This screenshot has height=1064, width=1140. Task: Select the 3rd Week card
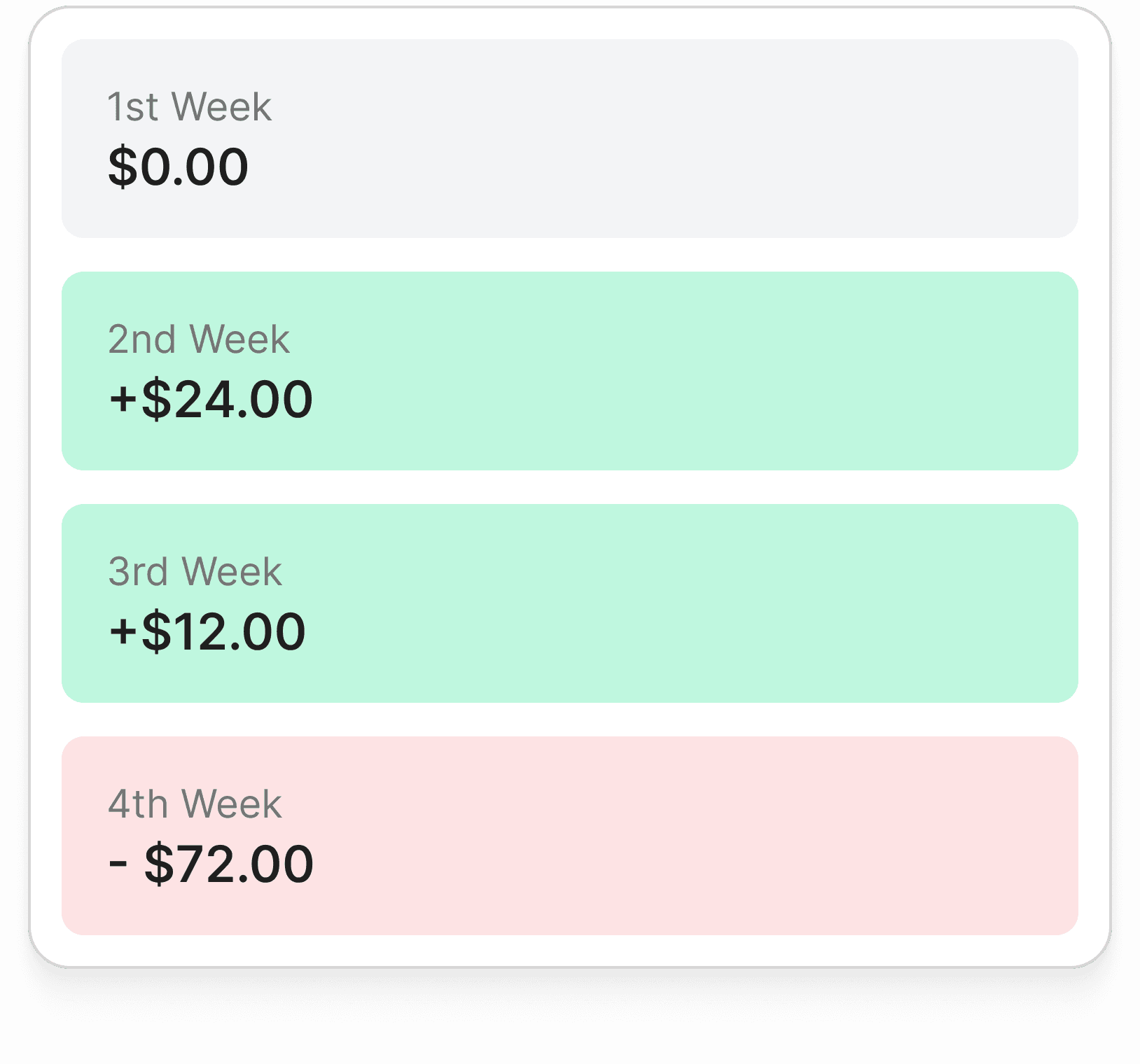[569, 603]
